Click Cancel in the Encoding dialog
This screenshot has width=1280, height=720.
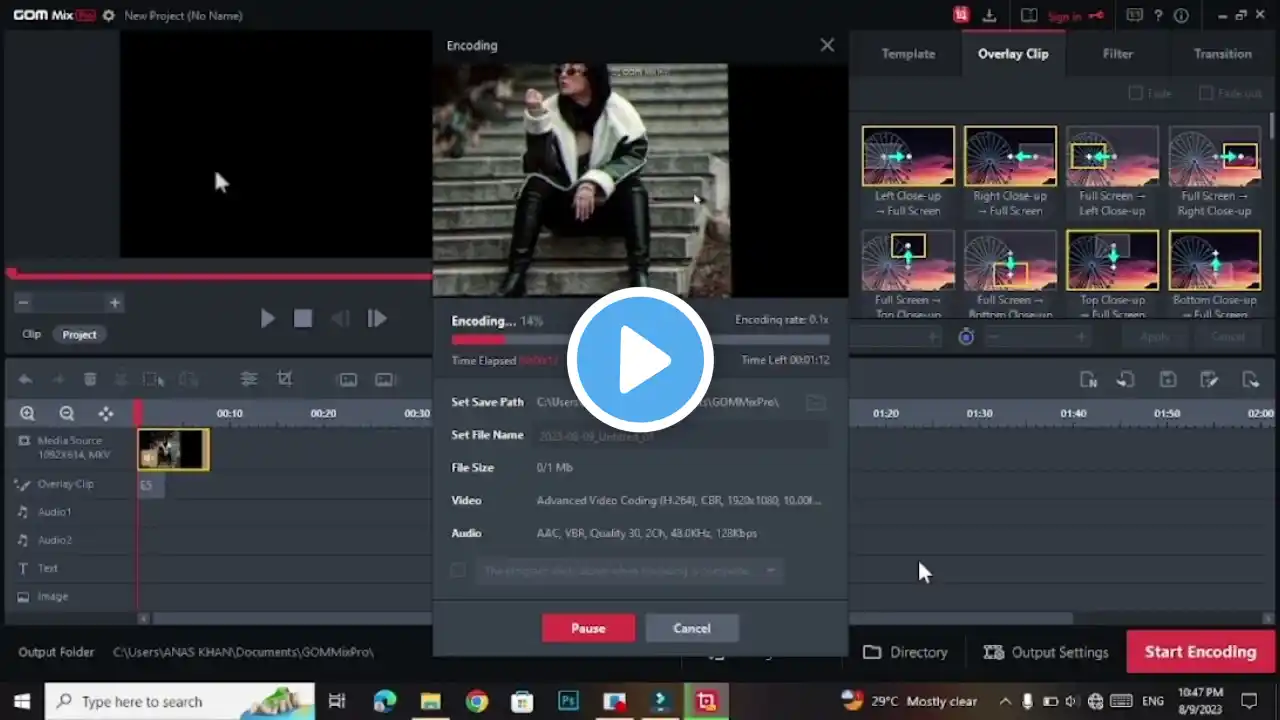691,628
